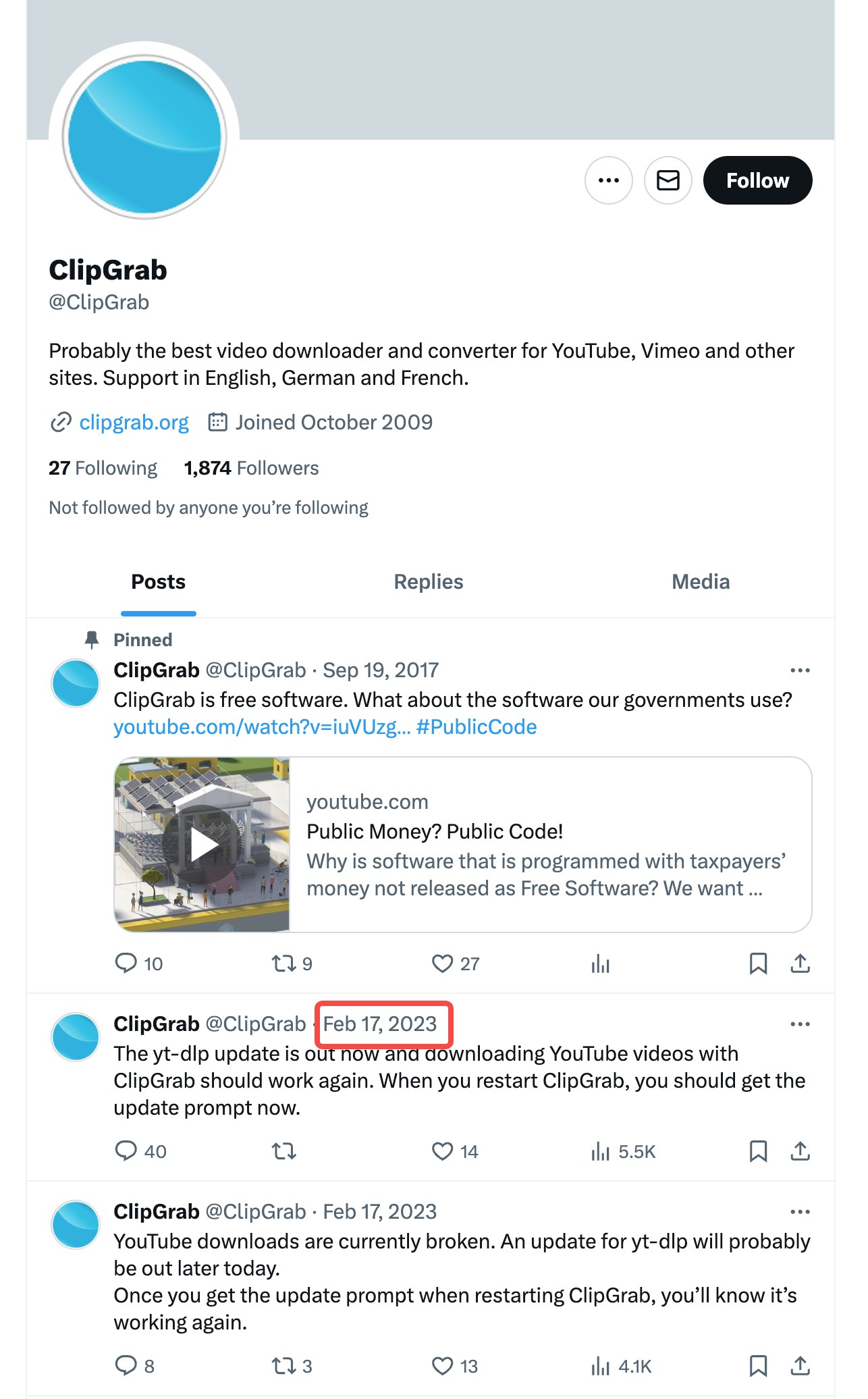Play the Public Money? Public Code! video

[202, 845]
